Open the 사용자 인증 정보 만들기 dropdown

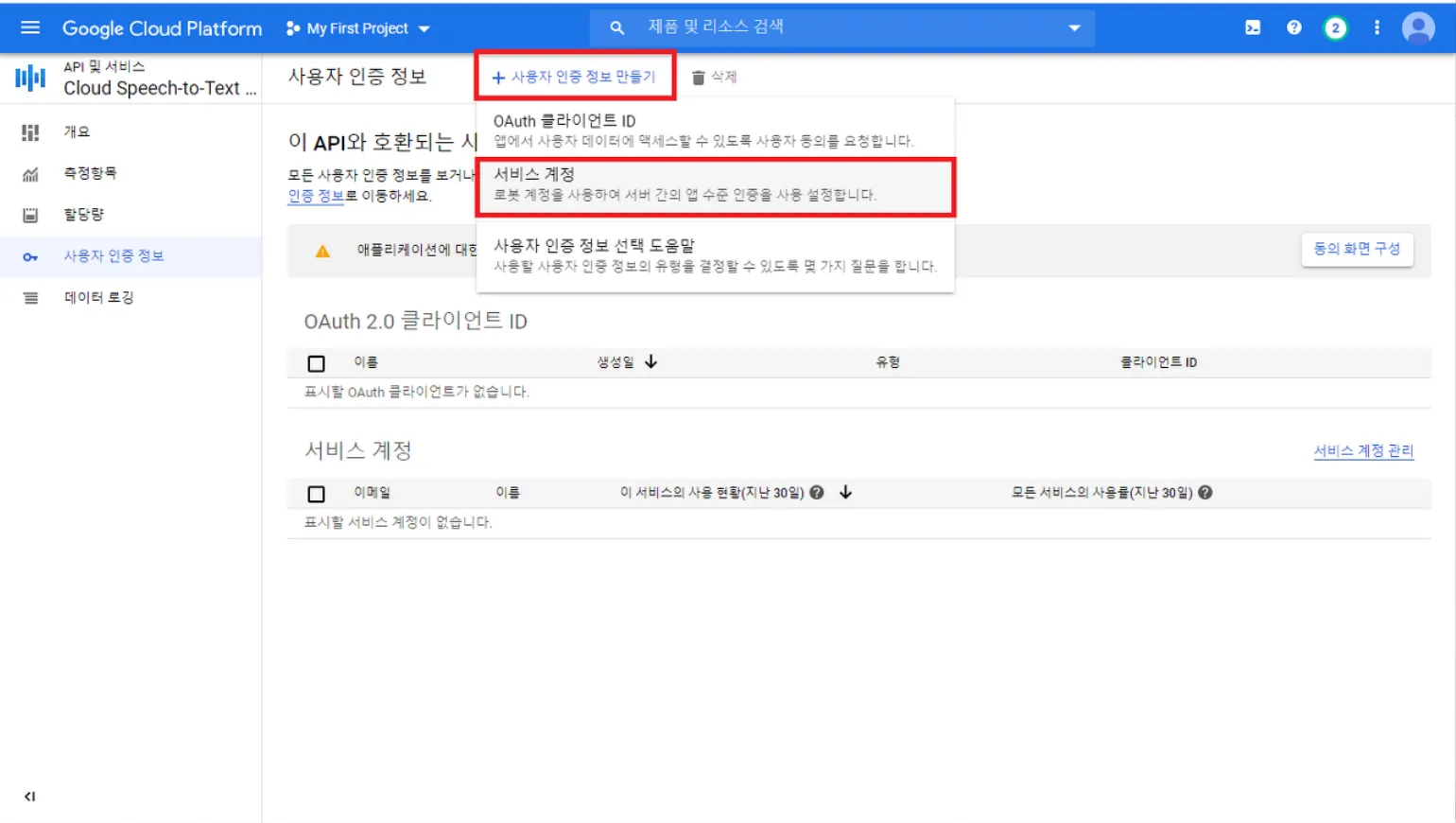click(574, 77)
